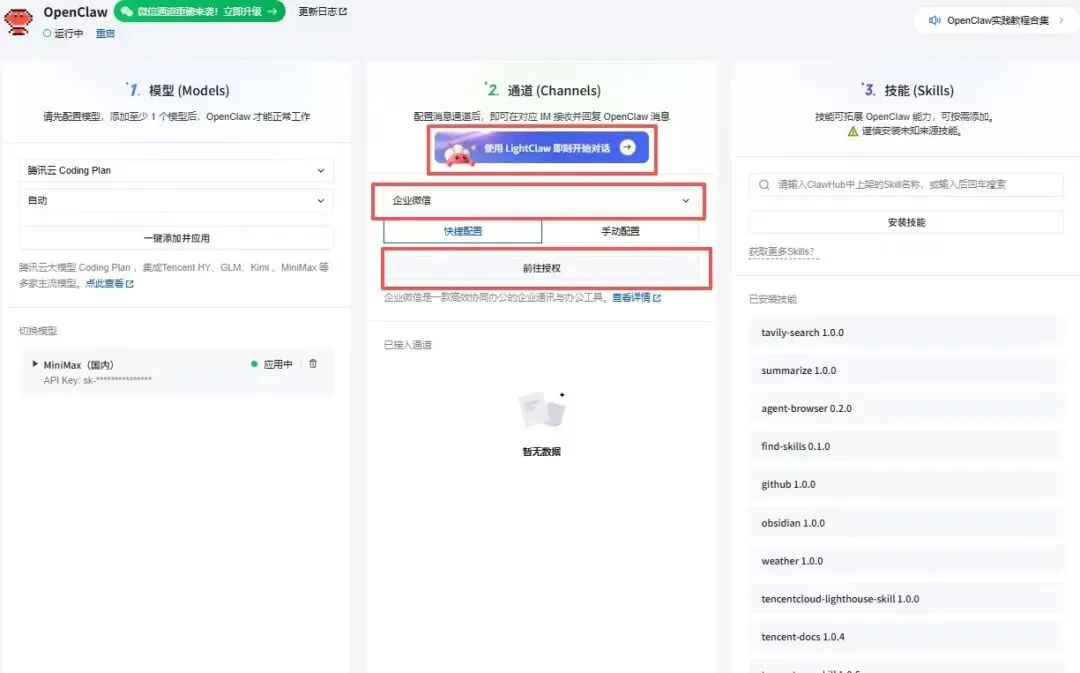This screenshot has width=1080, height=673.
Task: Select the obsidian 1.0.0 skill
Action: click(x=906, y=523)
